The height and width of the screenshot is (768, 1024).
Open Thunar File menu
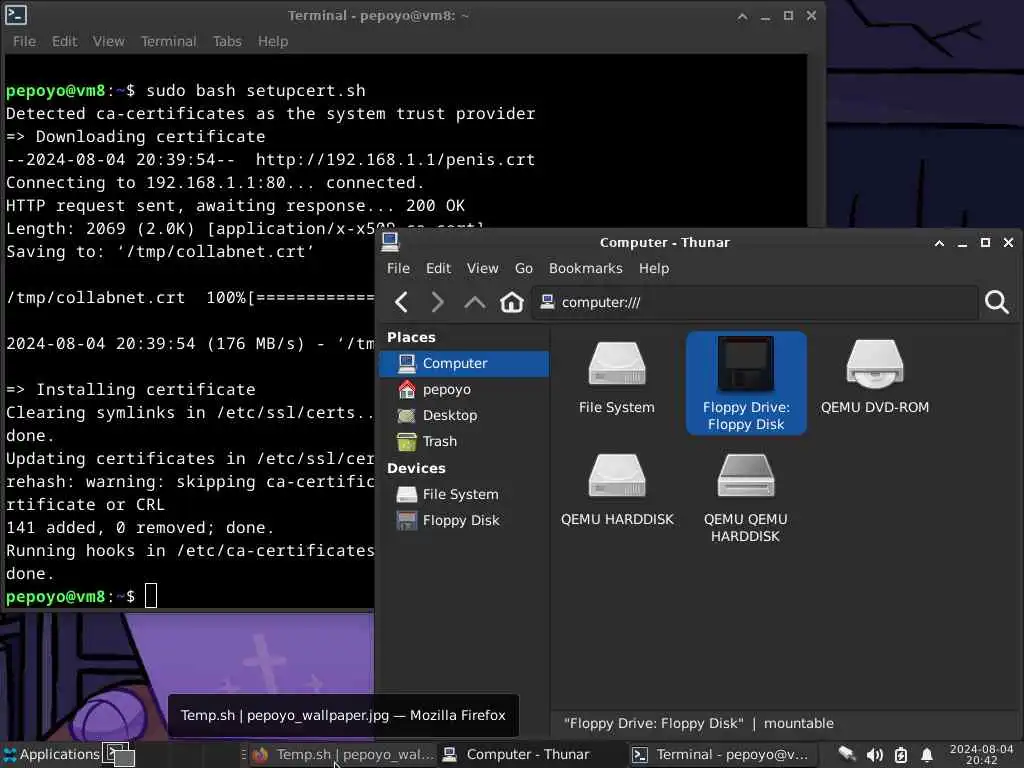[398, 268]
